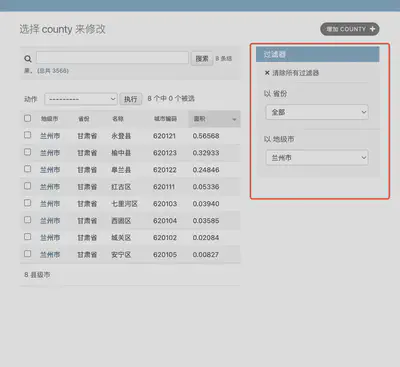Click sort arrow on the 面积 column

click(x=234, y=119)
